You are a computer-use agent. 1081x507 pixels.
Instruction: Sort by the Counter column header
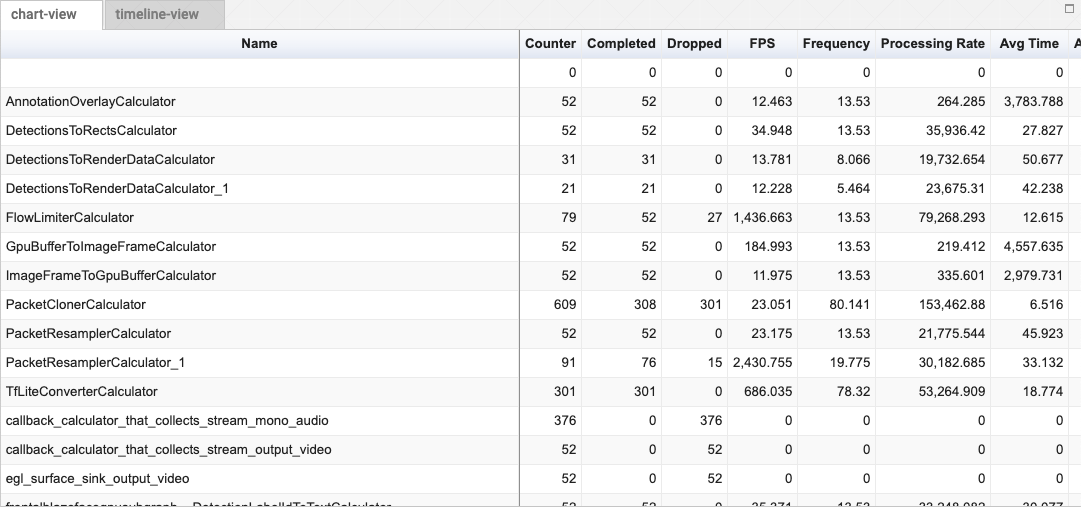pos(550,43)
